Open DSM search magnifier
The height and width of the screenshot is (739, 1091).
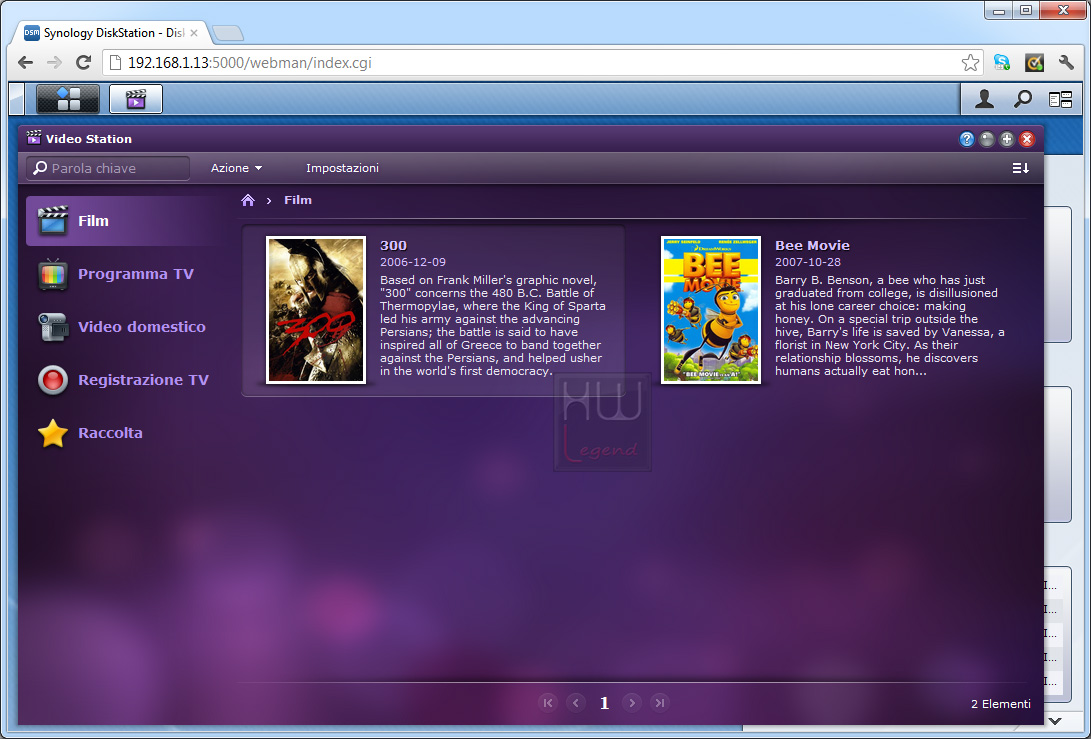coord(1022,99)
